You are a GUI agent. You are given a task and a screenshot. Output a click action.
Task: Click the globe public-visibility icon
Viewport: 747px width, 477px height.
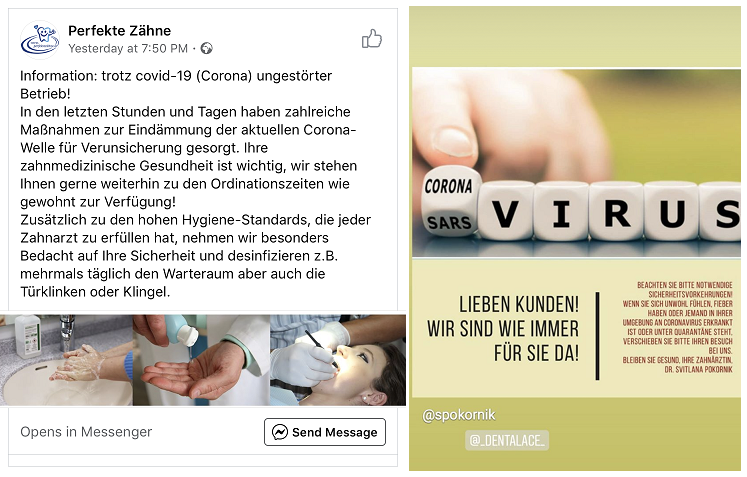coord(207,48)
